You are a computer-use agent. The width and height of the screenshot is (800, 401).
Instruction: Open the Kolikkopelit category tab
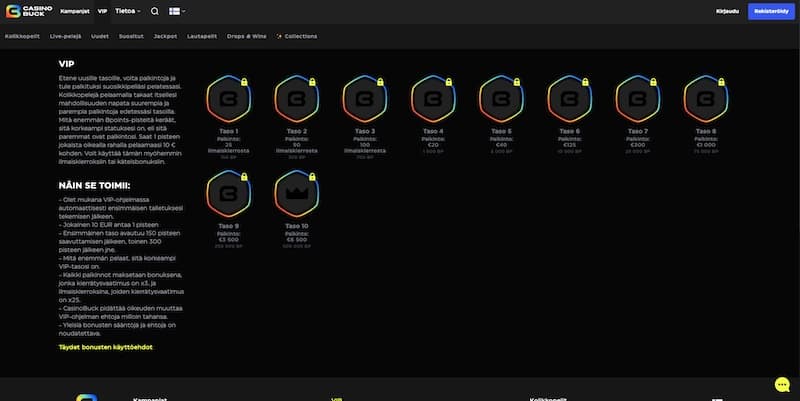pyautogui.click(x=22, y=36)
